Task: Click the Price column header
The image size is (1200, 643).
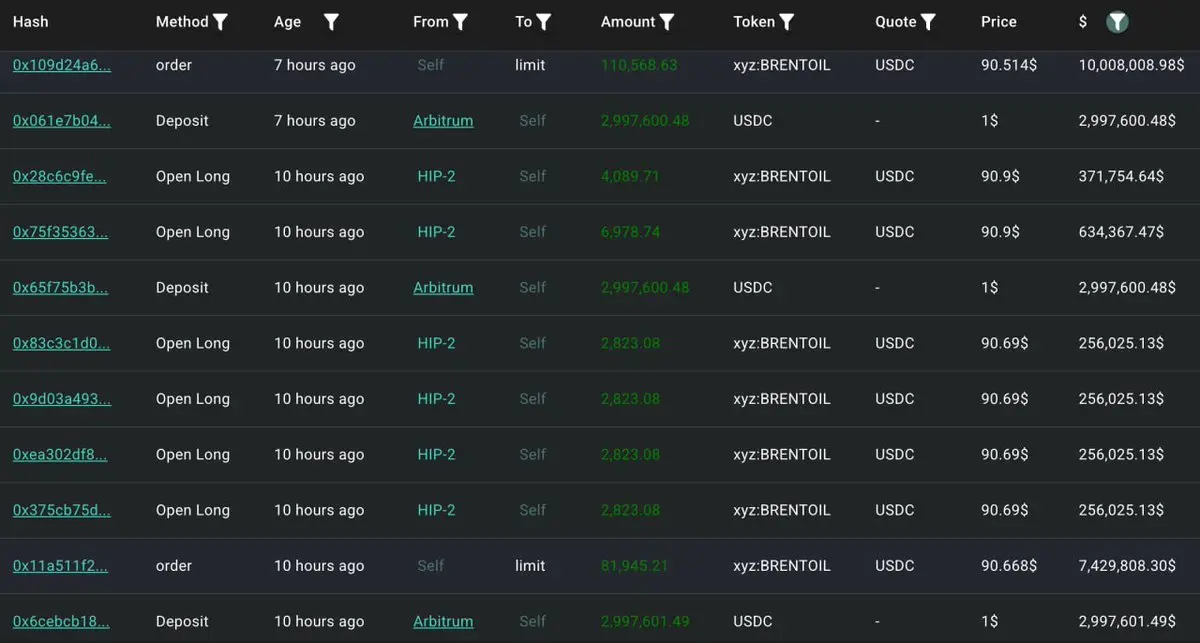Action: pos(998,21)
